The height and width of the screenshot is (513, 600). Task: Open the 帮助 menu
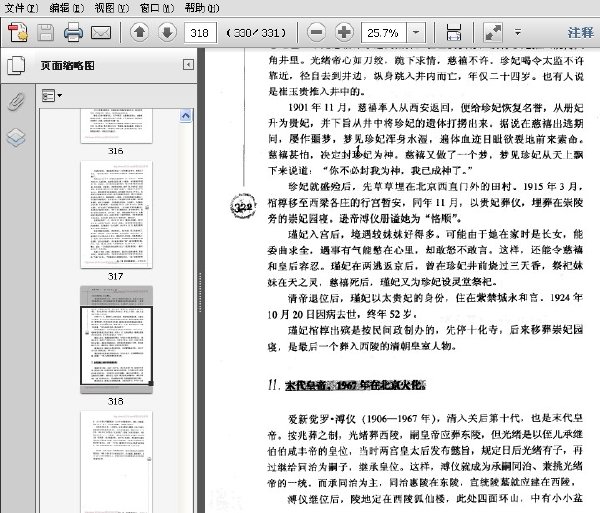click(x=202, y=8)
